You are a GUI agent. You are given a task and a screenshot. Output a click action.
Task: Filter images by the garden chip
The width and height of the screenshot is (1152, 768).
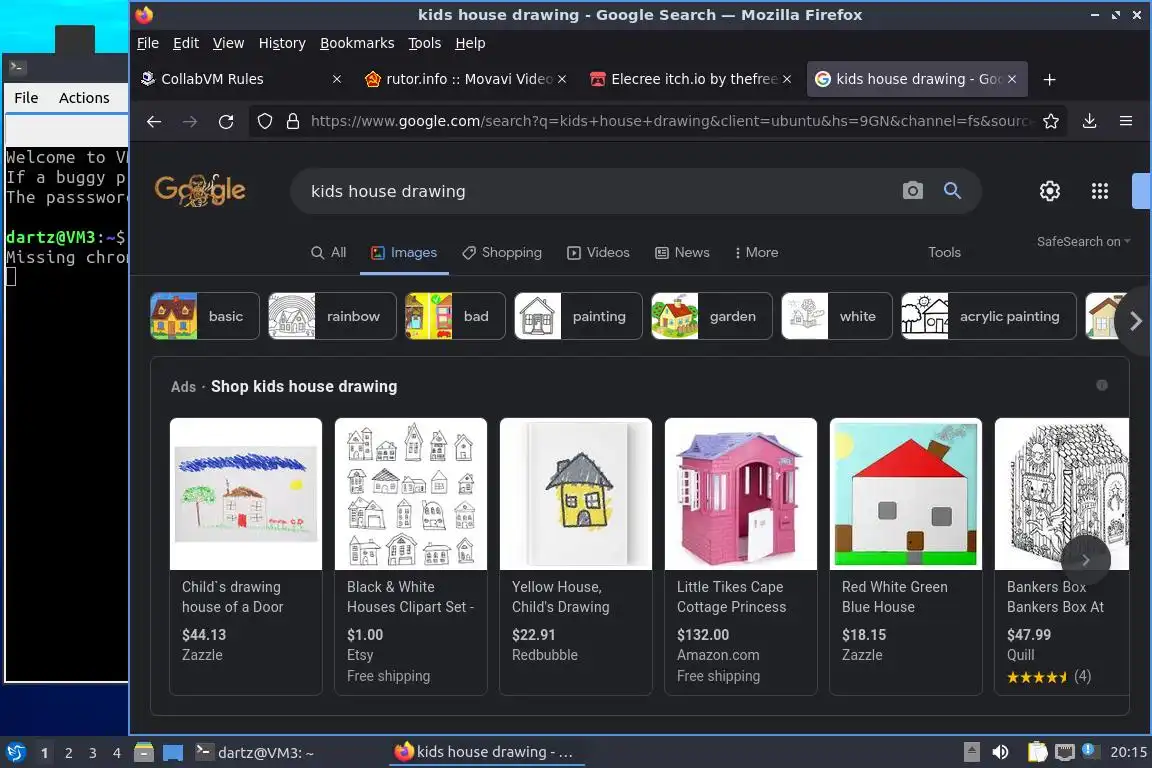click(x=711, y=316)
